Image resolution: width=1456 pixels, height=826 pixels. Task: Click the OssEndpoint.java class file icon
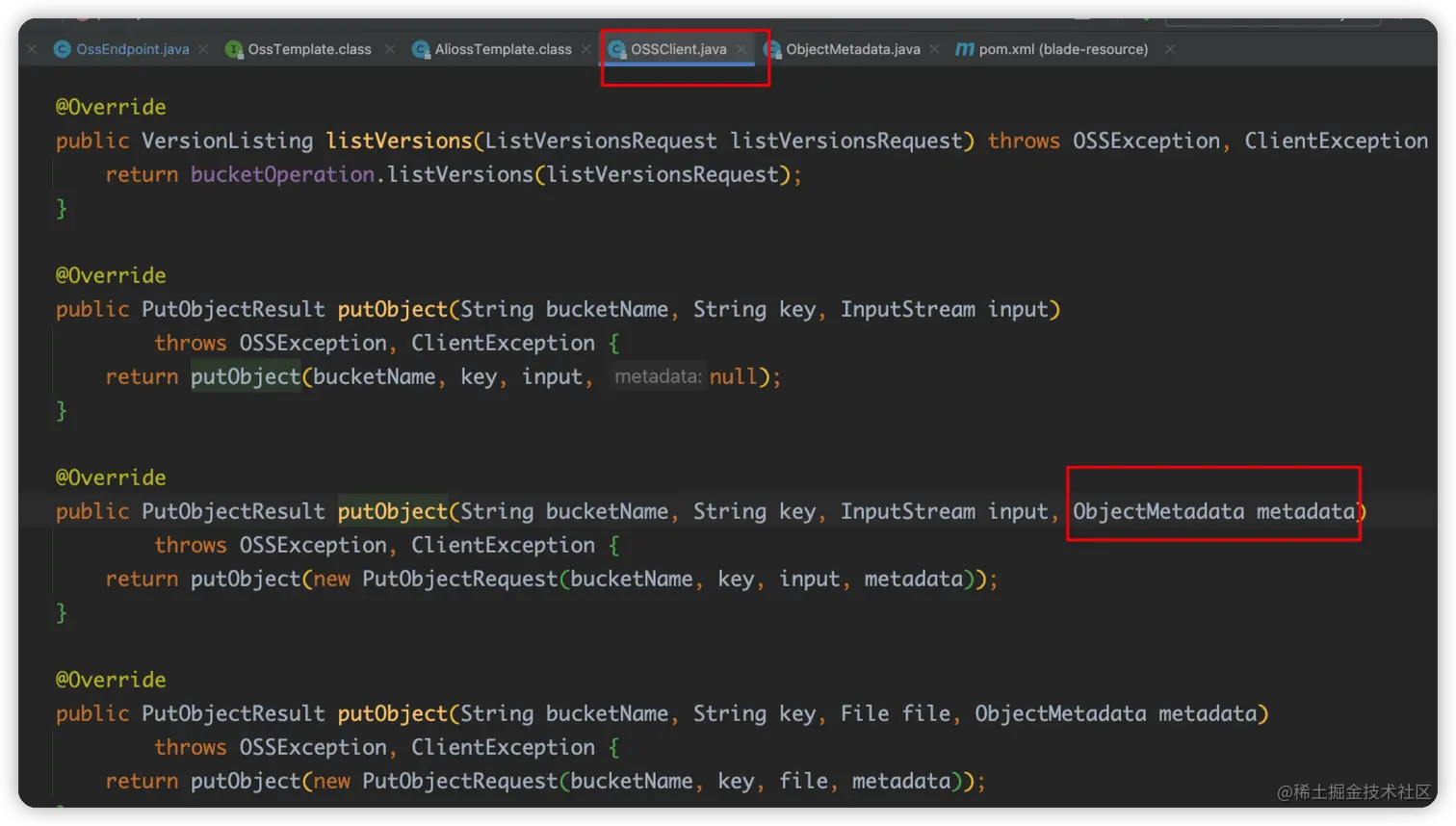[63, 49]
